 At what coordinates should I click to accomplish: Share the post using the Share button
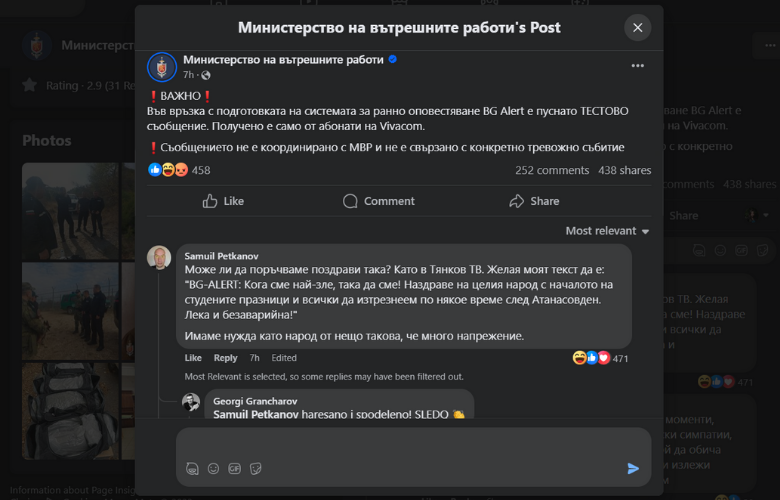(x=534, y=201)
